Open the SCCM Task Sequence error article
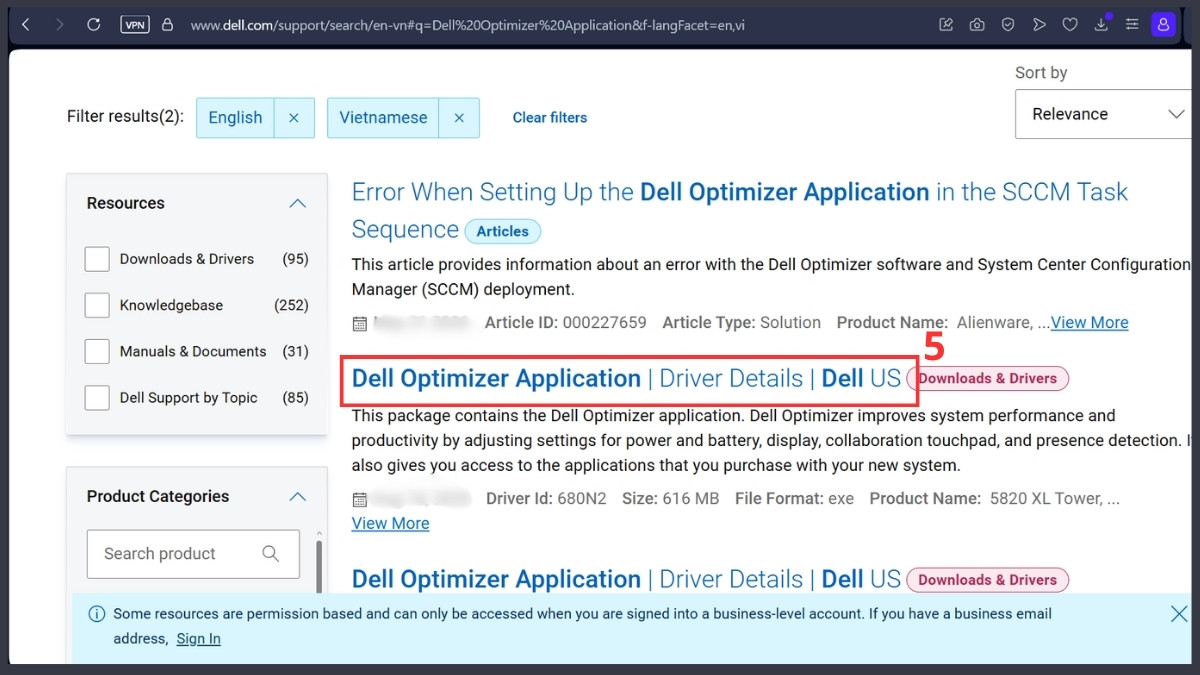 pyautogui.click(x=740, y=210)
